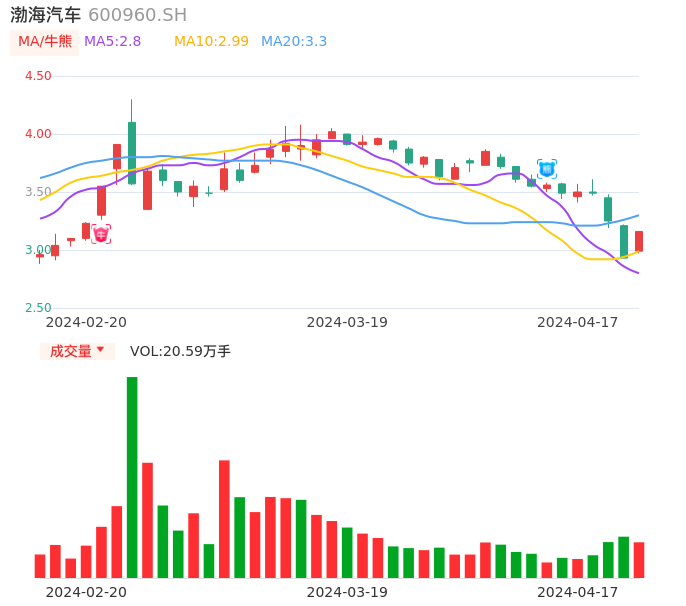
Task: Click the last red candlestick at right edge
Action: (639, 242)
